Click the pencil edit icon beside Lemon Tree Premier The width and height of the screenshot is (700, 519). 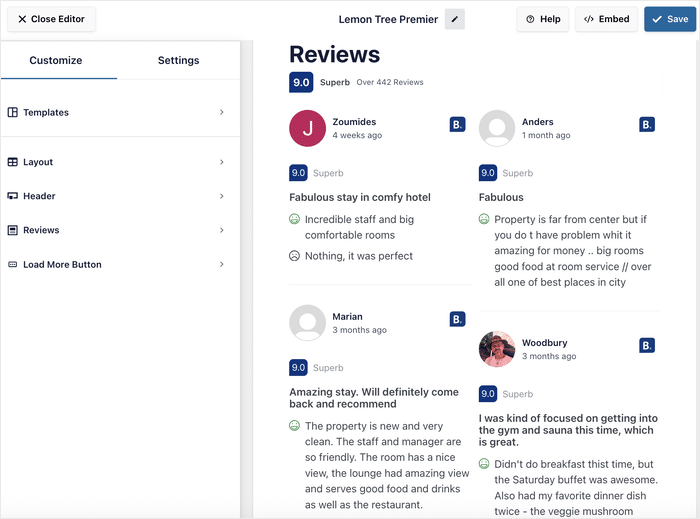(454, 19)
